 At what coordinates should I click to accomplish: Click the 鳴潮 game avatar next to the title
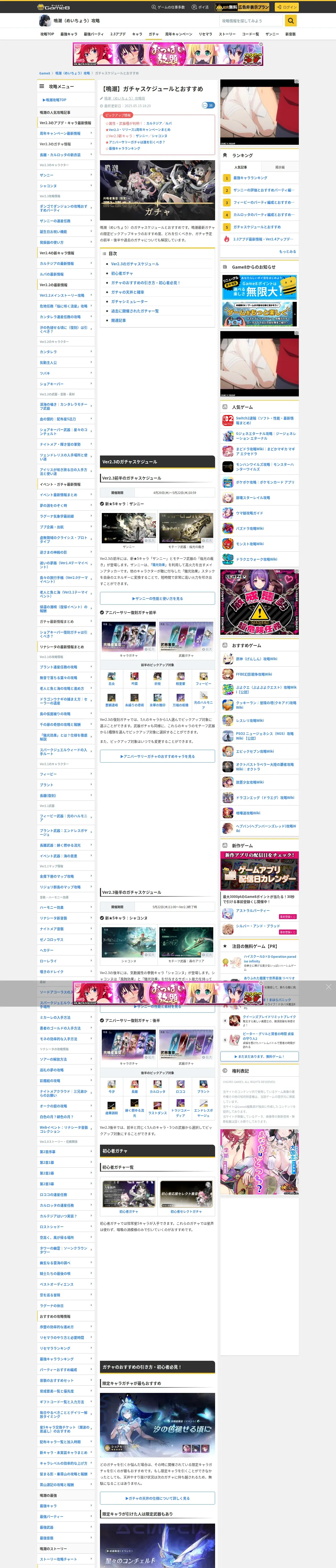(44, 21)
